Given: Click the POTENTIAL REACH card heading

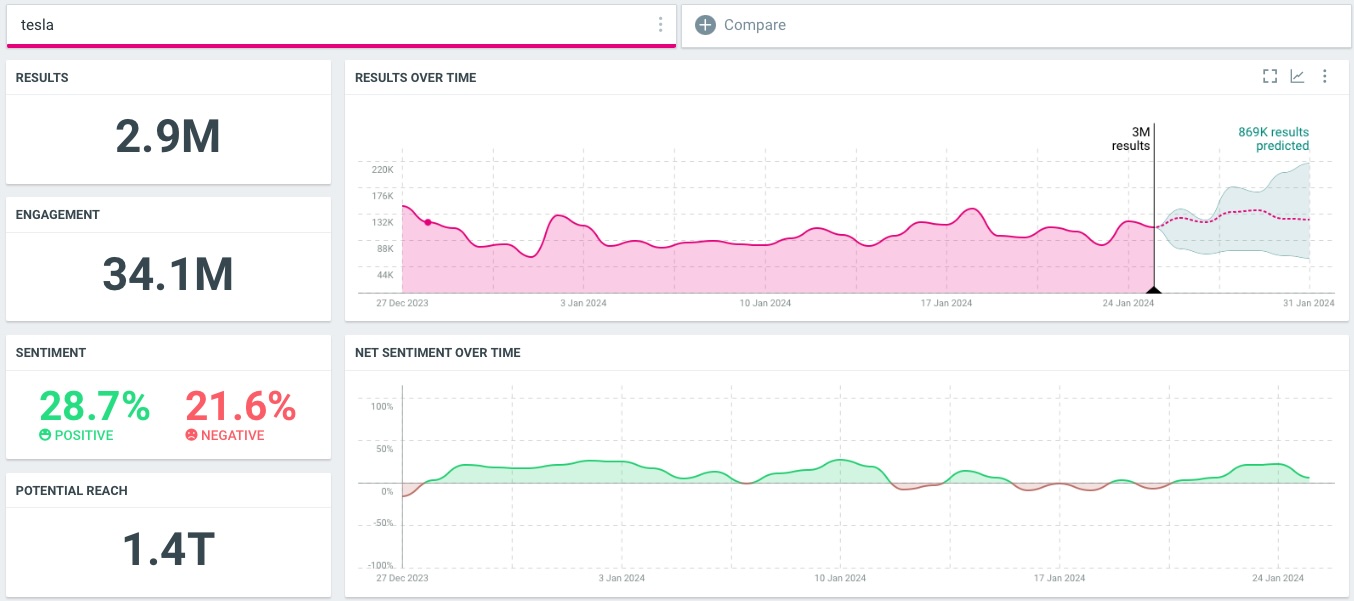Looking at the screenshot, I should pyautogui.click(x=72, y=491).
